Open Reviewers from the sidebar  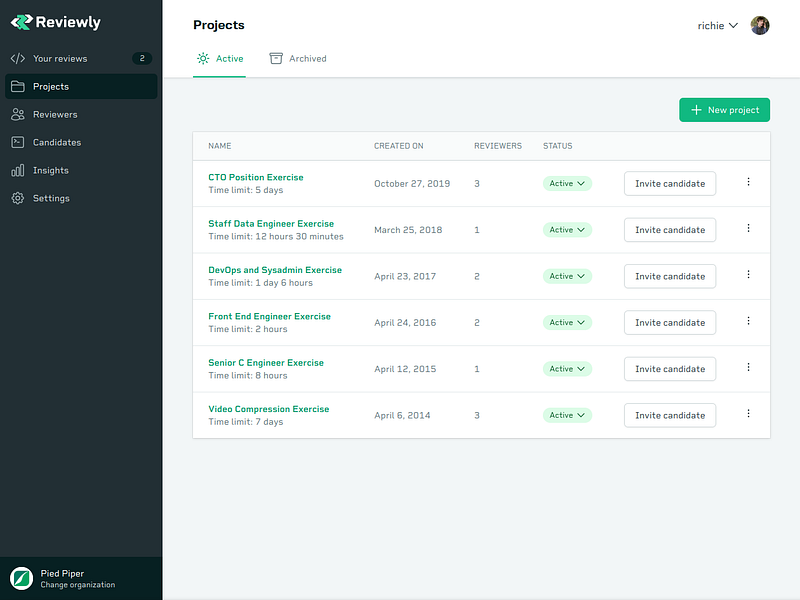tap(81, 114)
